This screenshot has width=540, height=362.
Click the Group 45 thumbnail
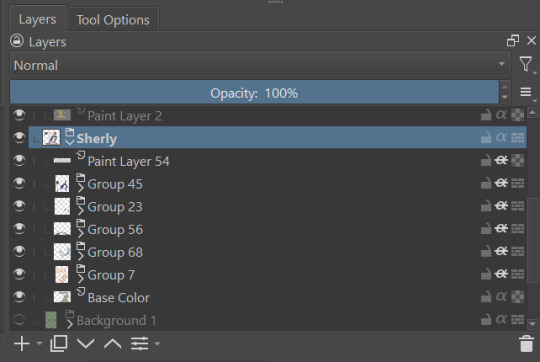coord(62,183)
